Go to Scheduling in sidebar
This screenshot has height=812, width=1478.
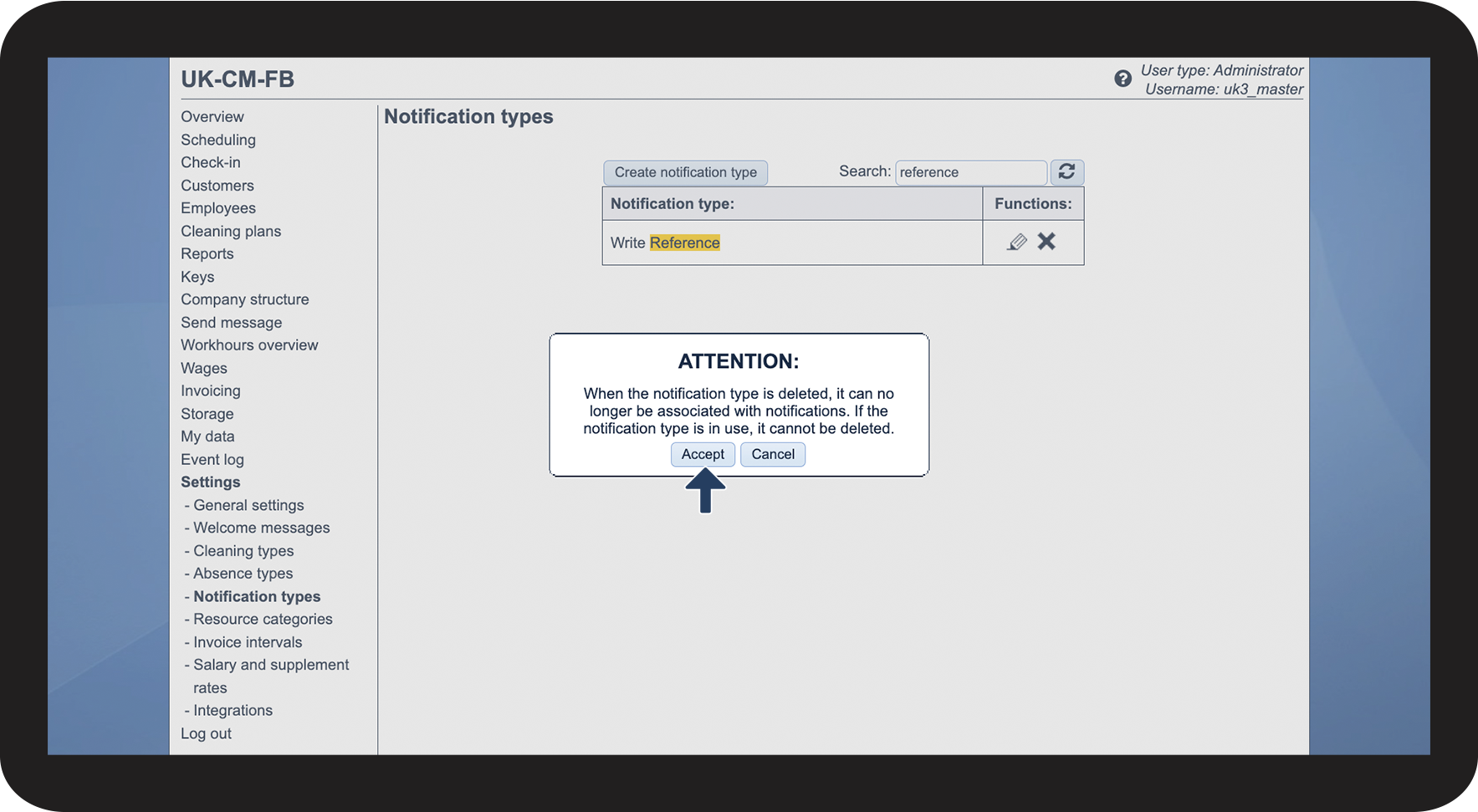[x=218, y=140]
